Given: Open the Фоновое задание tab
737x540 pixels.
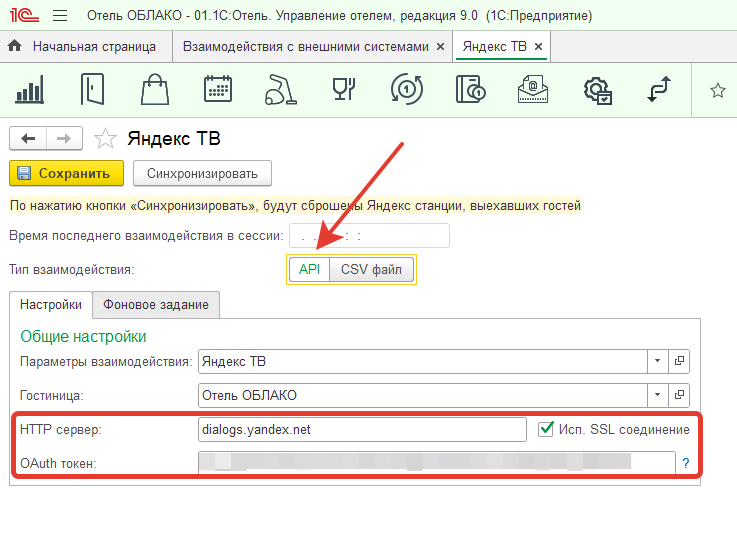Looking at the screenshot, I should pyautogui.click(x=156, y=305).
